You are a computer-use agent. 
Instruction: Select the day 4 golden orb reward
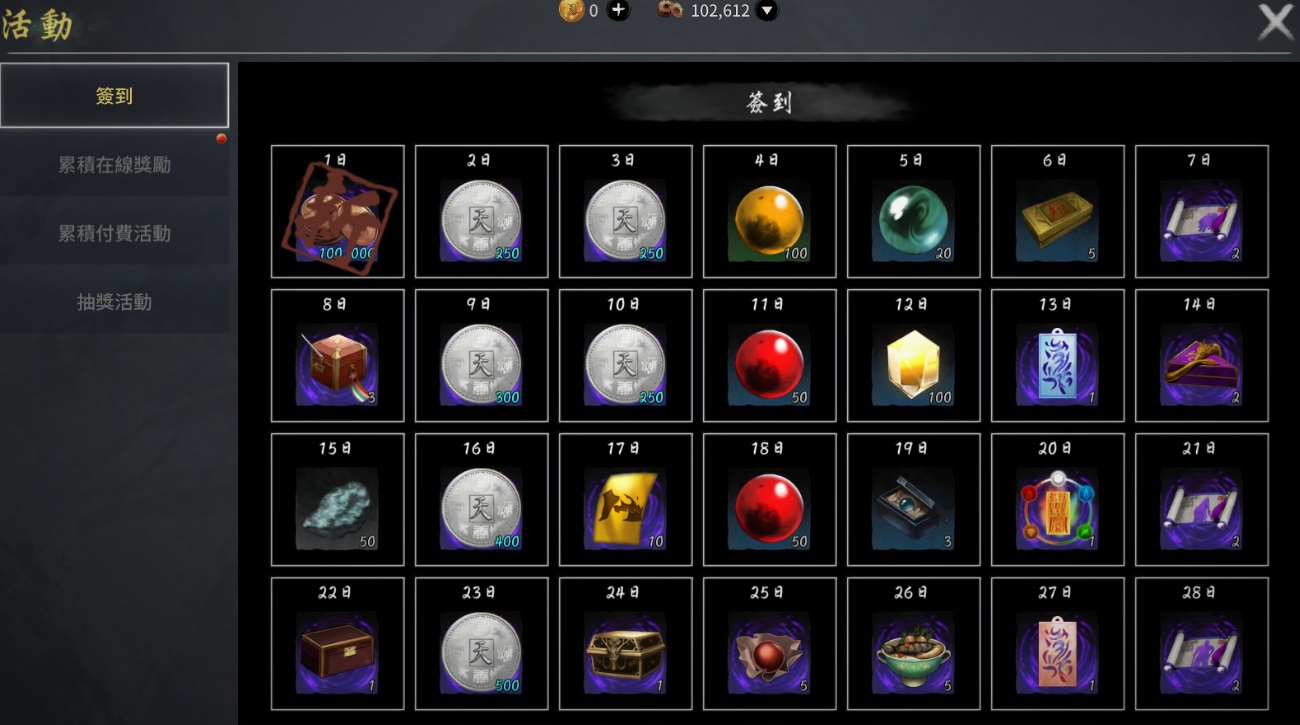pyautogui.click(x=770, y=212)
